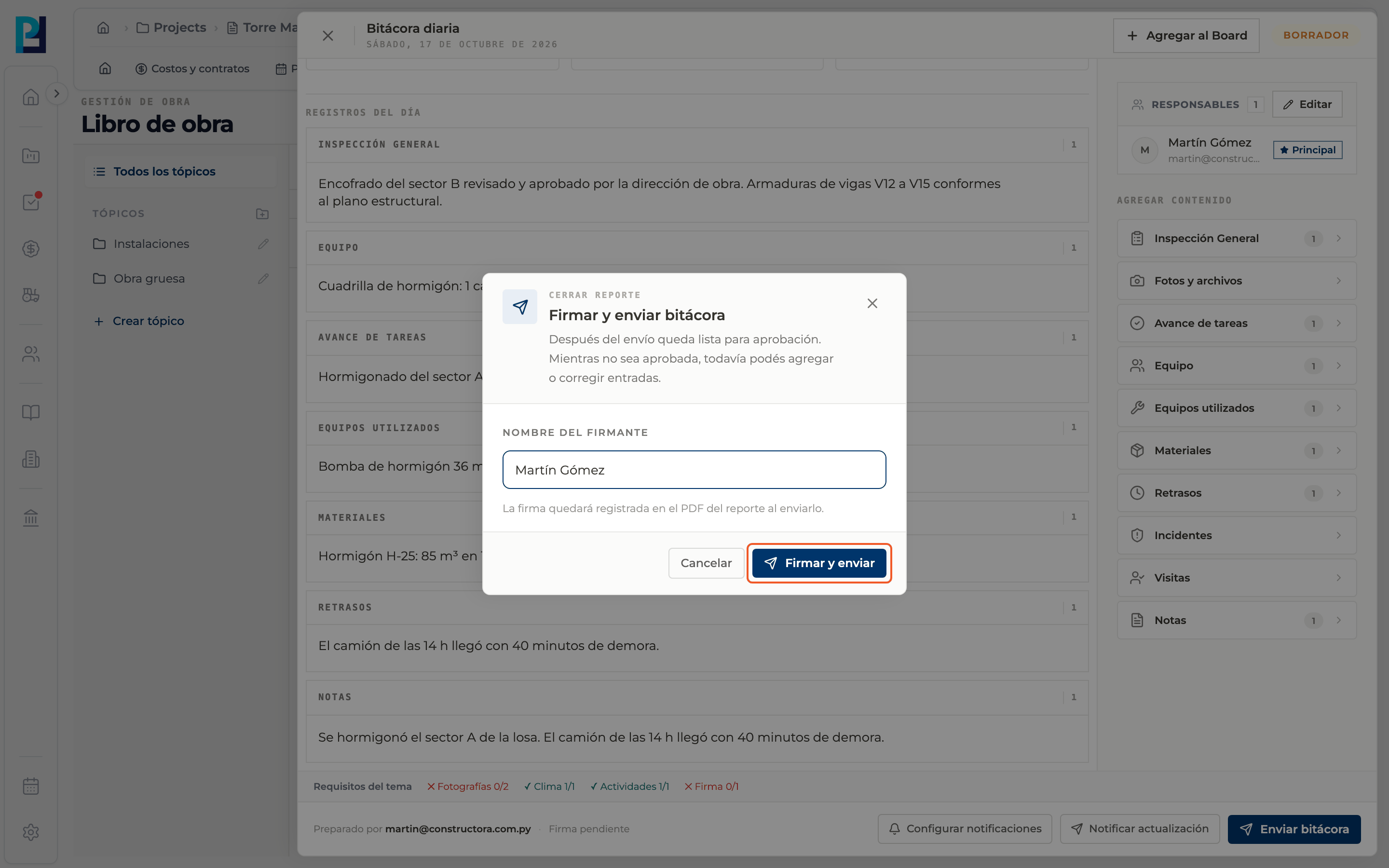Expand the Materiales content row
This screenshot has width=1389, height=868.
1236,451
